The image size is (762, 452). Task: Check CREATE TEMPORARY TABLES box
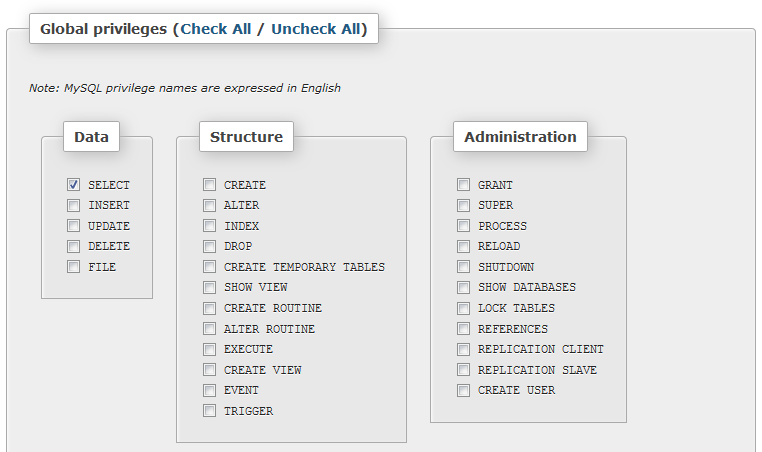tap(209, 267)
